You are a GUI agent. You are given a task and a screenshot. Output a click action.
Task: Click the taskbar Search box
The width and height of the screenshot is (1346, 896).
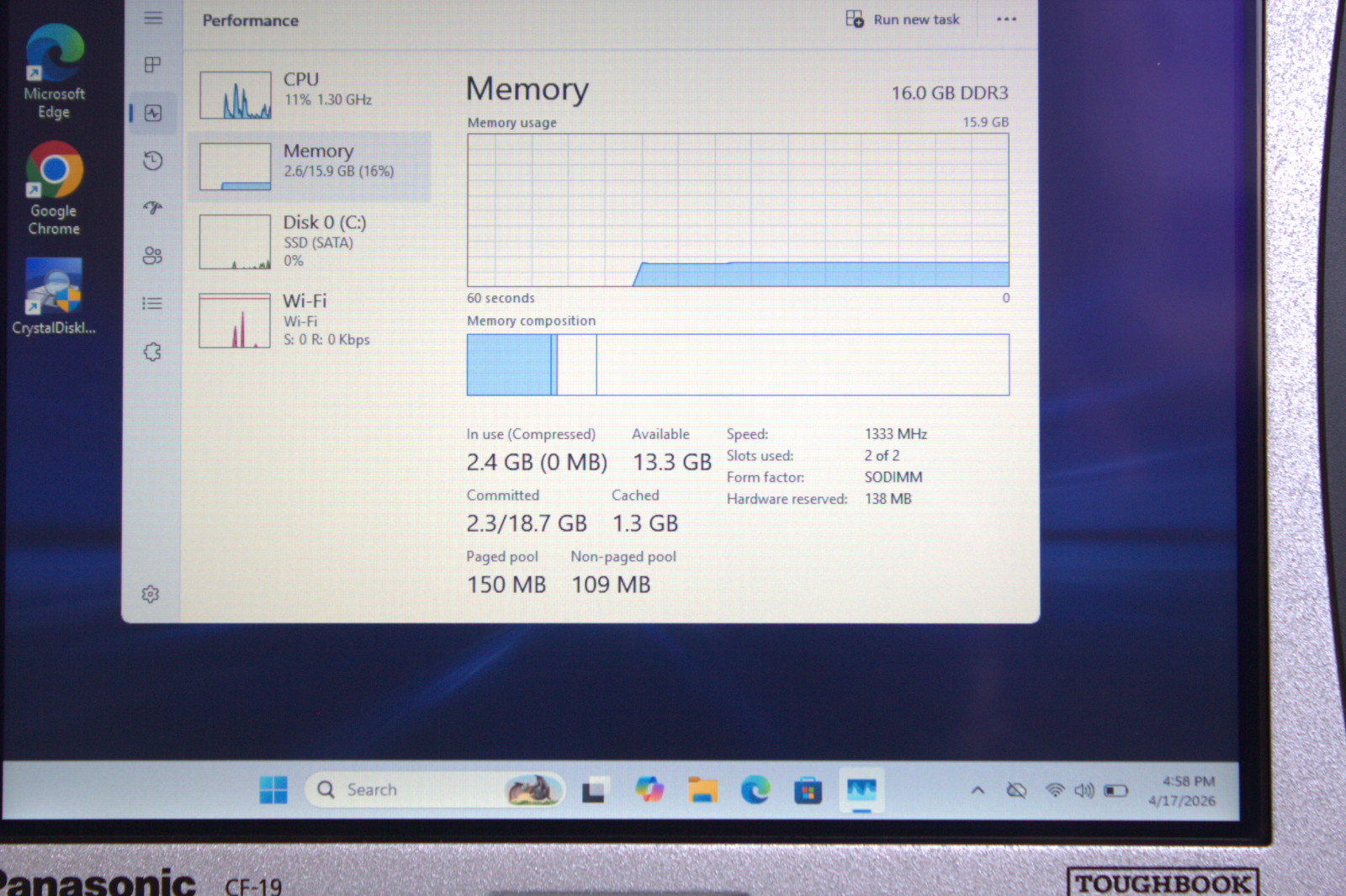point(435,790)
